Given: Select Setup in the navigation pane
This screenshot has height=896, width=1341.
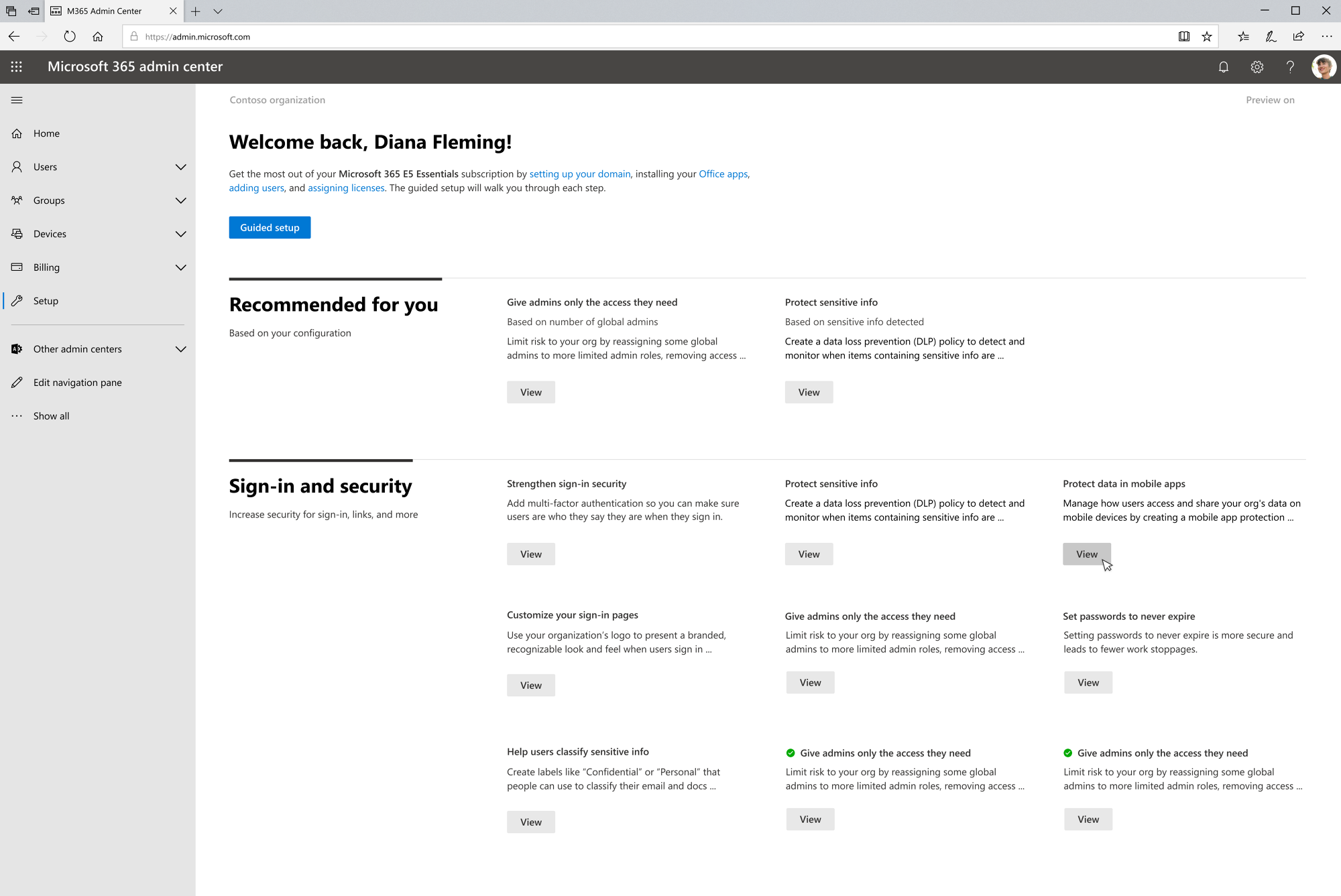Looking at the screenshot, I should click(46, 301).
